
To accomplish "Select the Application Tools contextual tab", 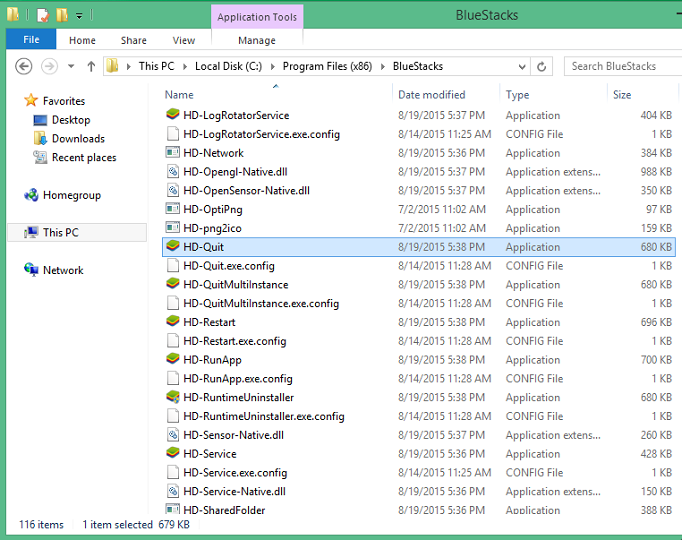I will coord(257,17).
